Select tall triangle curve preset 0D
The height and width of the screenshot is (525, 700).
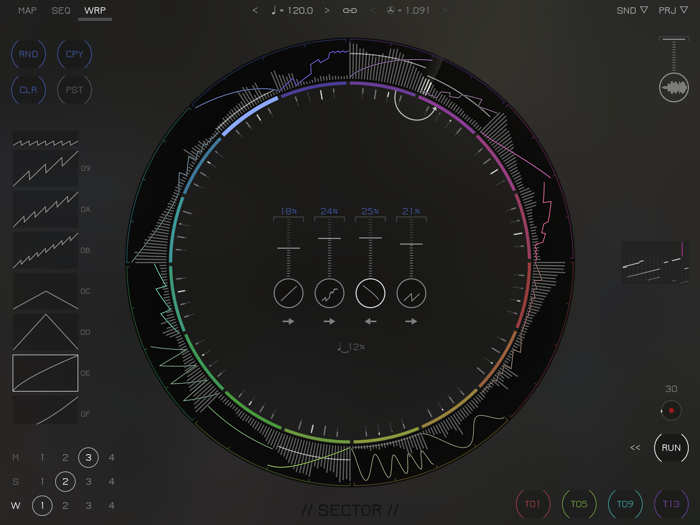(x=46, y=332)
